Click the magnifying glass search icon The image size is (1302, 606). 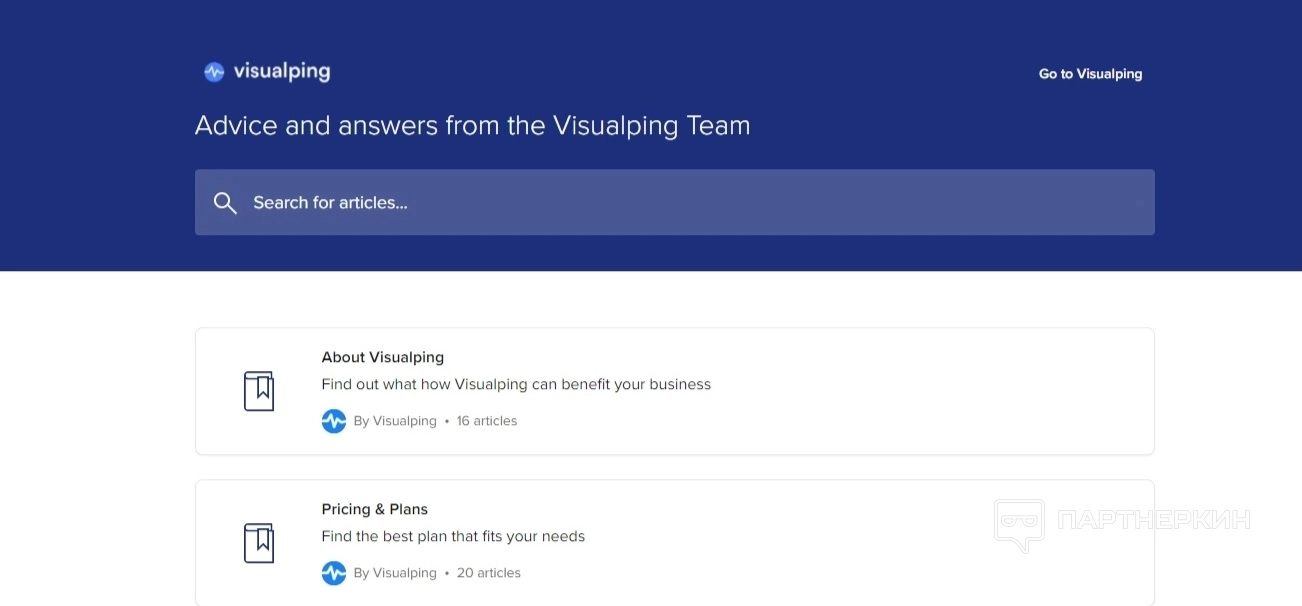pyautogui.click(x=225, y=203)
